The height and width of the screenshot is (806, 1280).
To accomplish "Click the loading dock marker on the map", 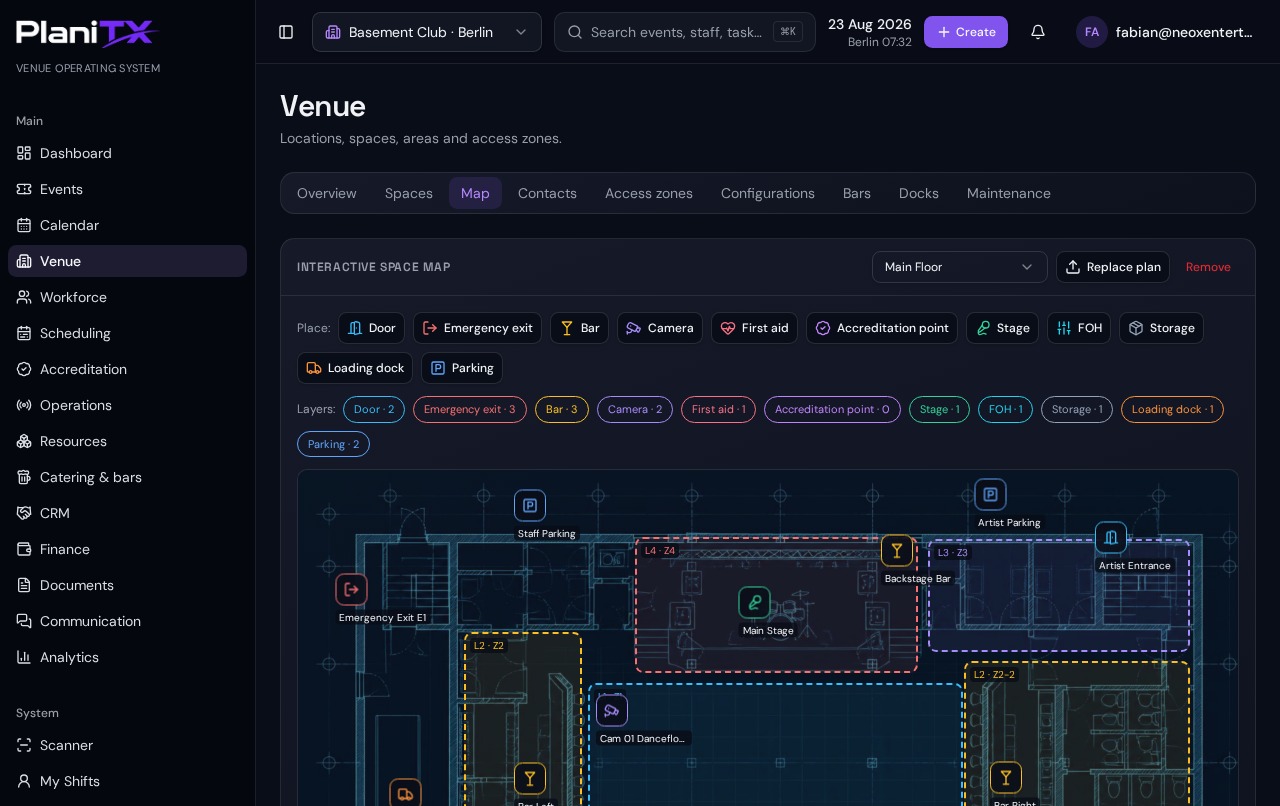I will point(405,794).
